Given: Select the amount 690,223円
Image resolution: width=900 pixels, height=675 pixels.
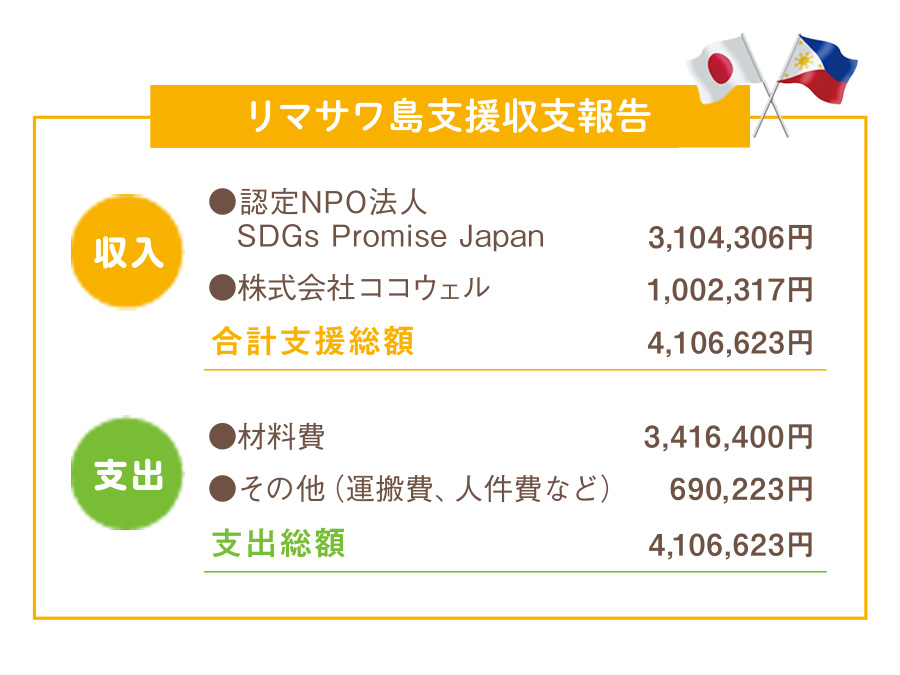Looking at the screenshot, I should [741, 490].
